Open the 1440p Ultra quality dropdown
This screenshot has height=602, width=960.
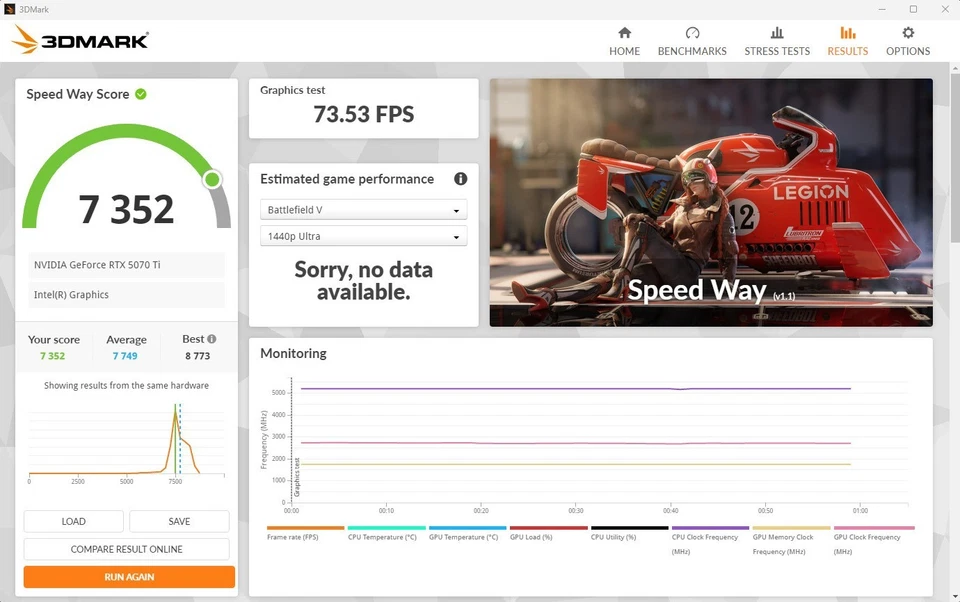(363, 238)
